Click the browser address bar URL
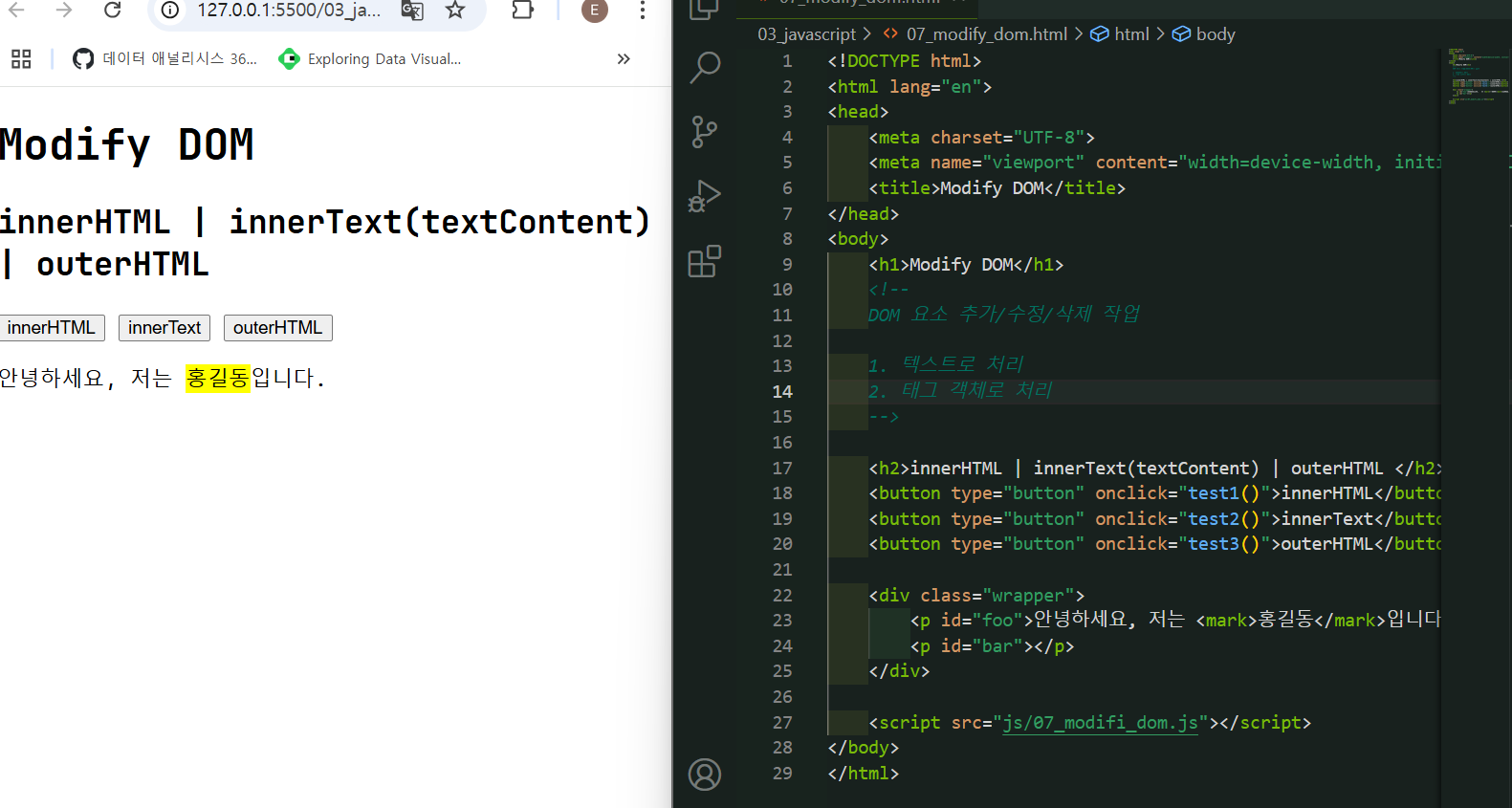Screen dimensions: 1512x808 click(x=289, y=11)
